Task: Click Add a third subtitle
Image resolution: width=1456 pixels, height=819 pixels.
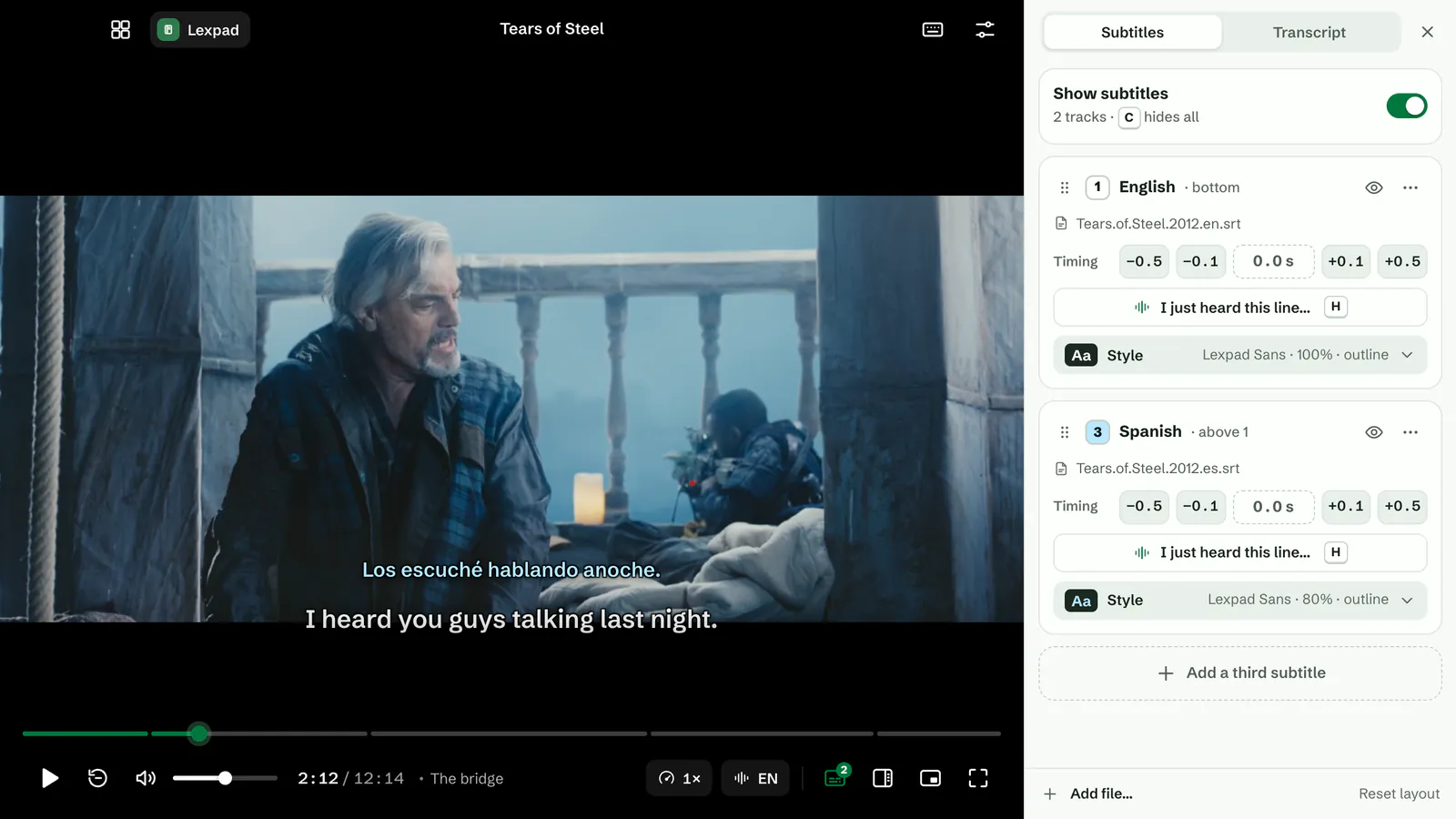Action: pyautogui.click(x=1239, y=672)
